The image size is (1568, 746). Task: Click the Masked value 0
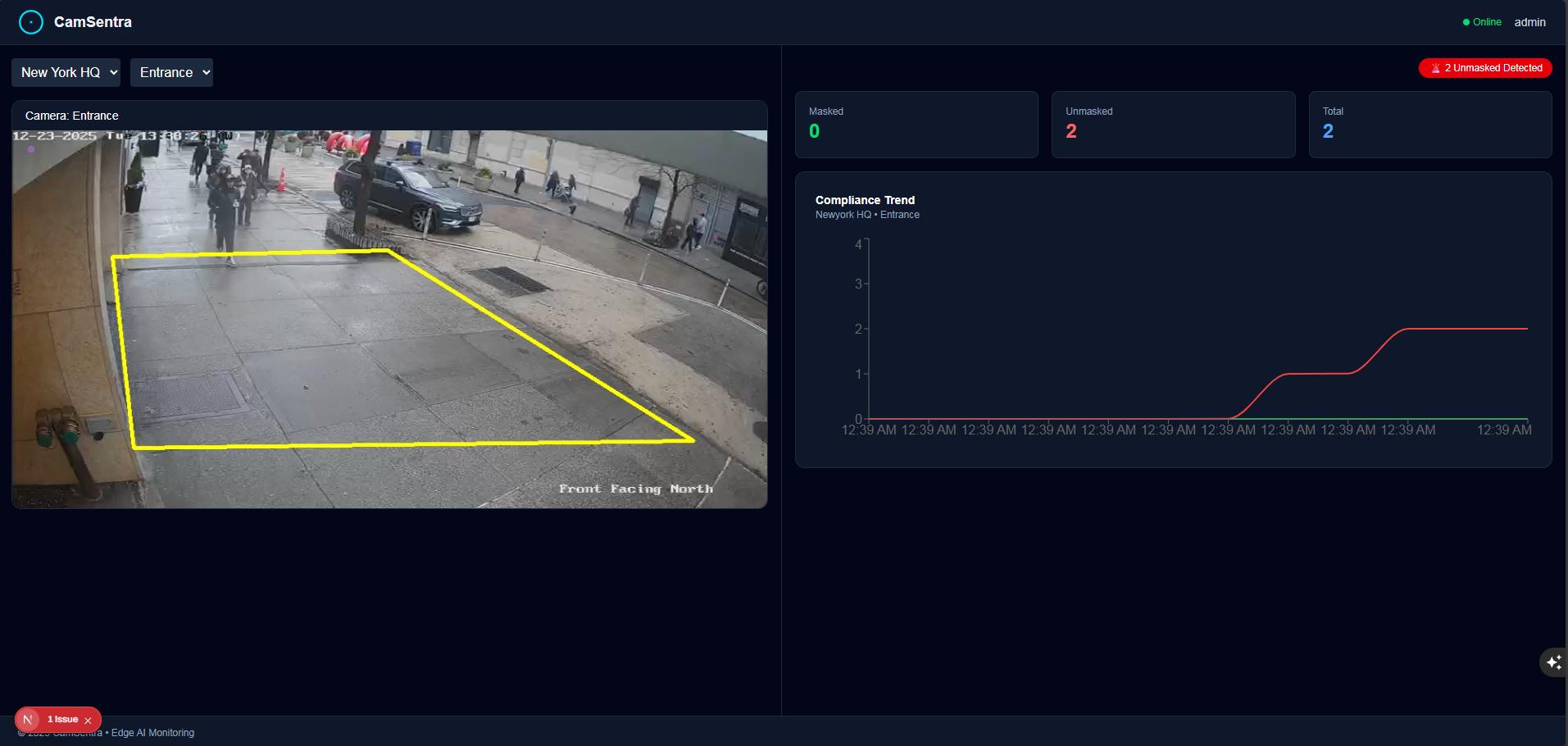(x=814, y=131)
